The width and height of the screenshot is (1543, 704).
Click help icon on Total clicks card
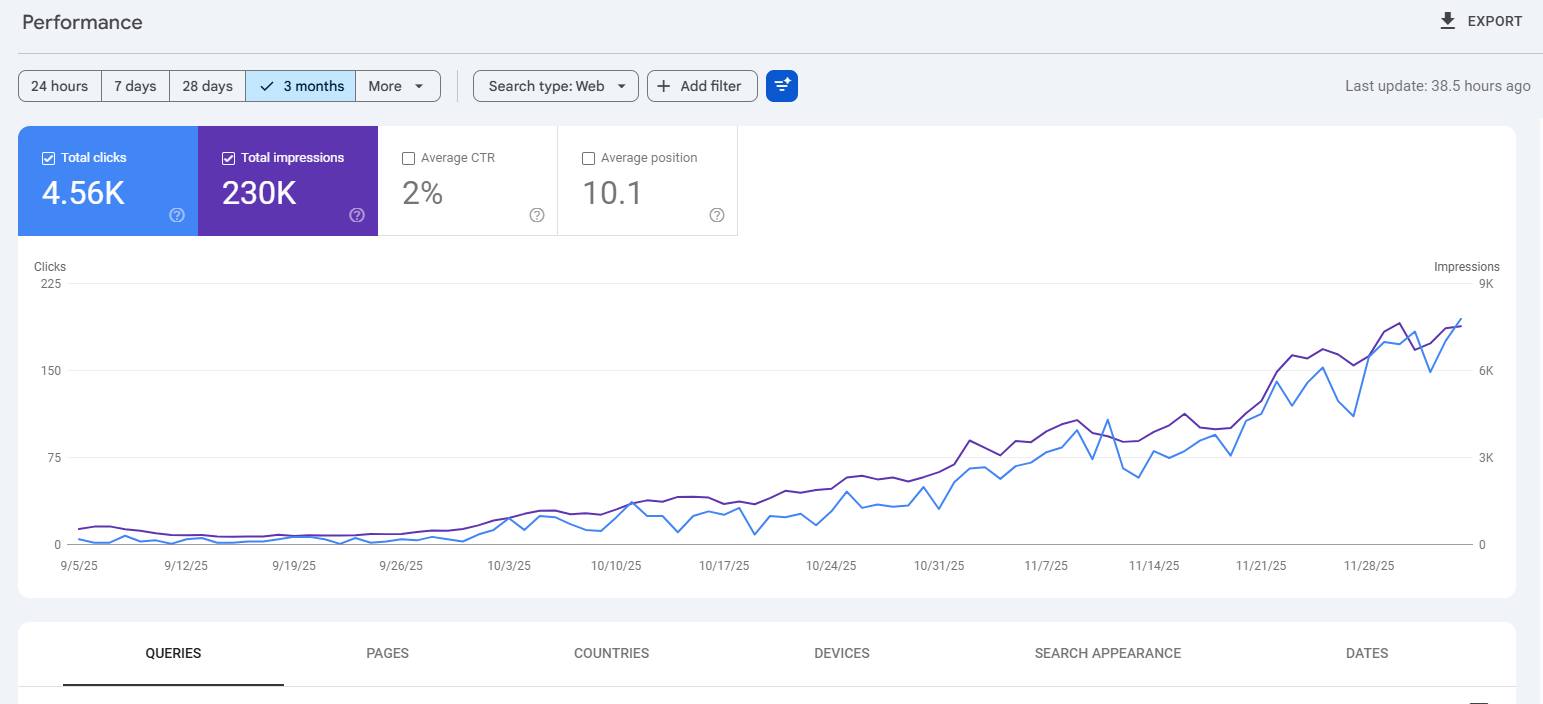click(x=177, y=215)
